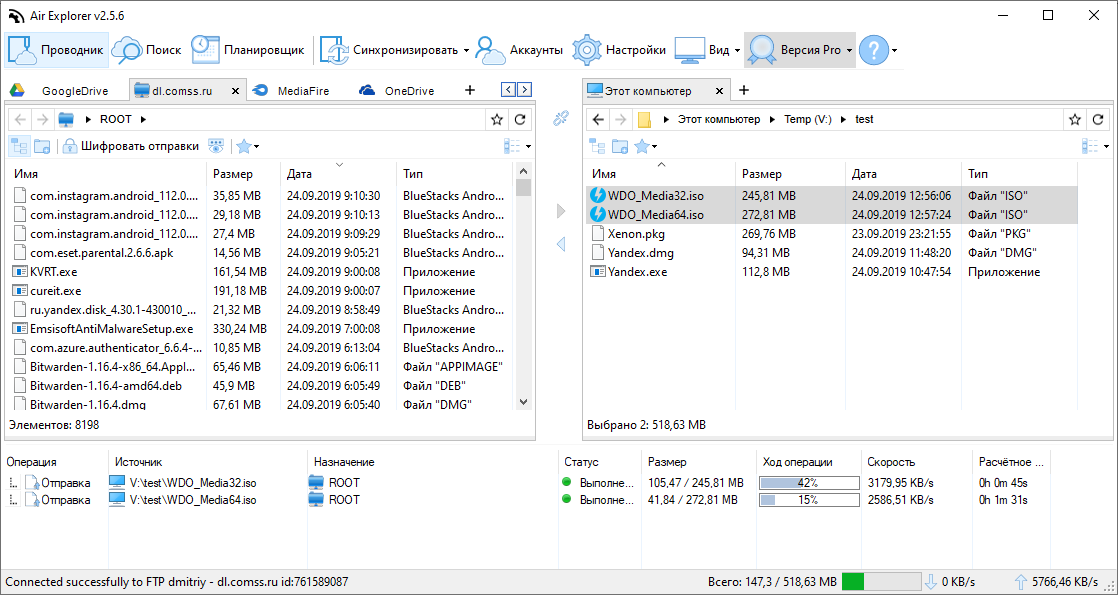Open the left pane favorites star dropdown
1118x595 pixels.
(247, 146)
